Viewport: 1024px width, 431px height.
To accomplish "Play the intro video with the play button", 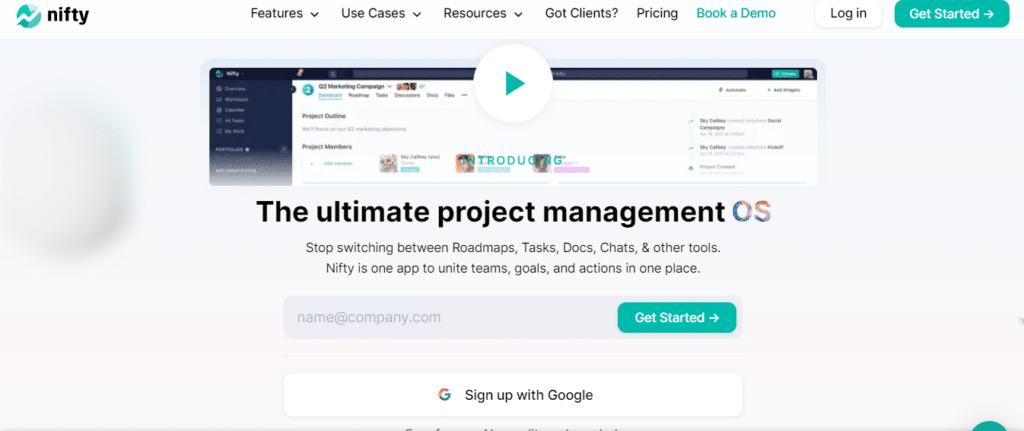I will pos(514,84).
